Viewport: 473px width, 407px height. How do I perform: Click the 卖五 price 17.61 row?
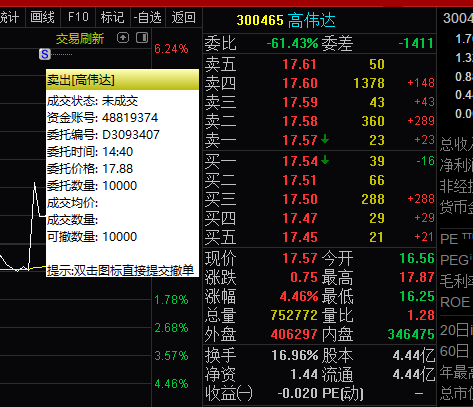[319, 64]
